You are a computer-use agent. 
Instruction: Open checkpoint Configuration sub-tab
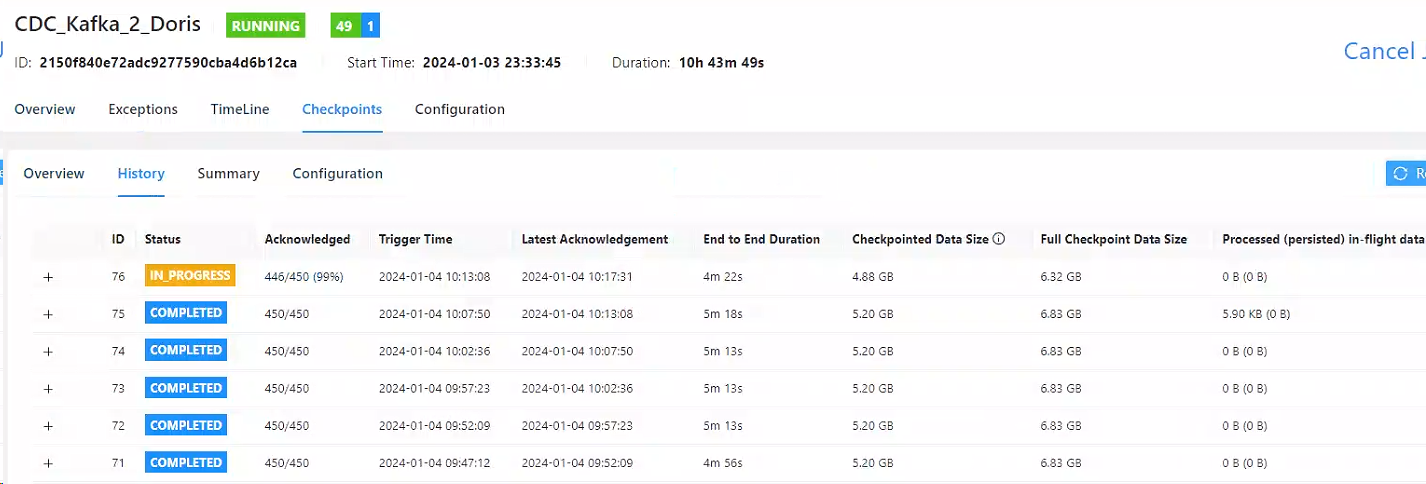click(337, 173)
